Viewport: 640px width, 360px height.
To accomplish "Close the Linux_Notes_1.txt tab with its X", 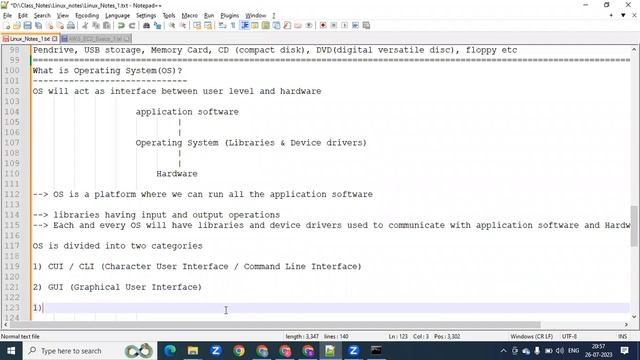I will [55, 39].
